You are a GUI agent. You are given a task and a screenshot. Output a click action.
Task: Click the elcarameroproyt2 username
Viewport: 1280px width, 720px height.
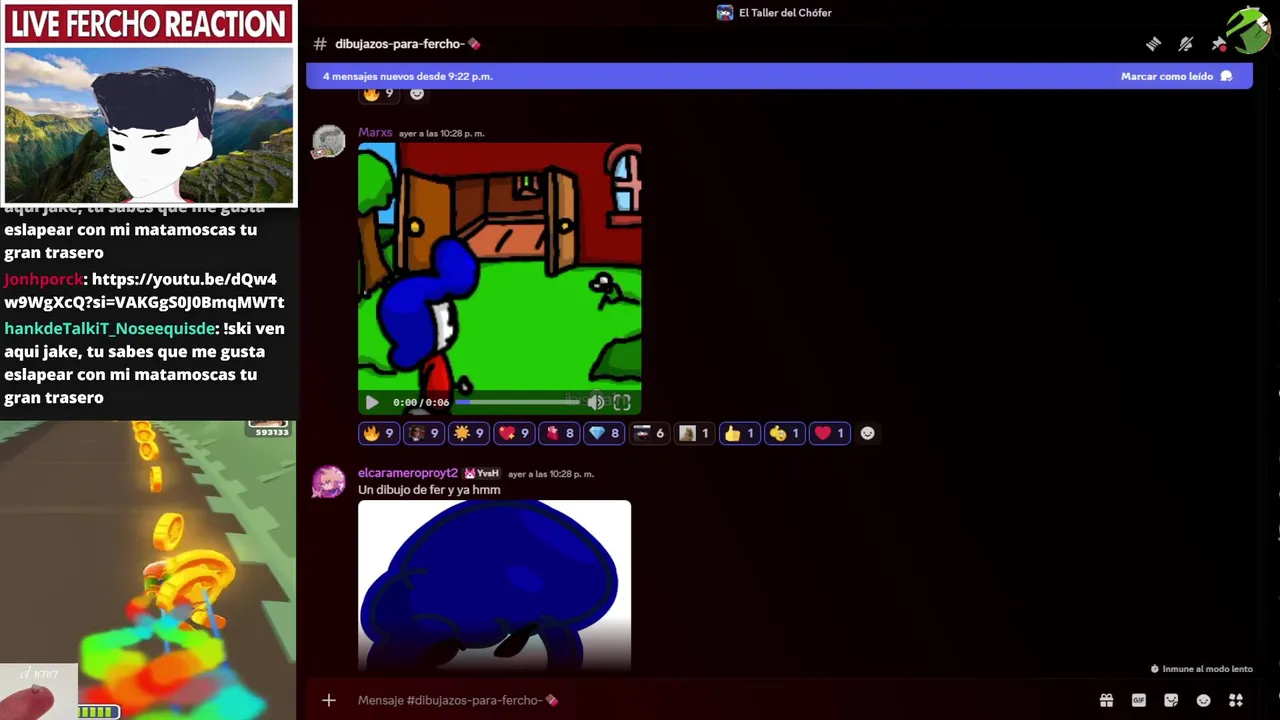click(x=408, y=473)
